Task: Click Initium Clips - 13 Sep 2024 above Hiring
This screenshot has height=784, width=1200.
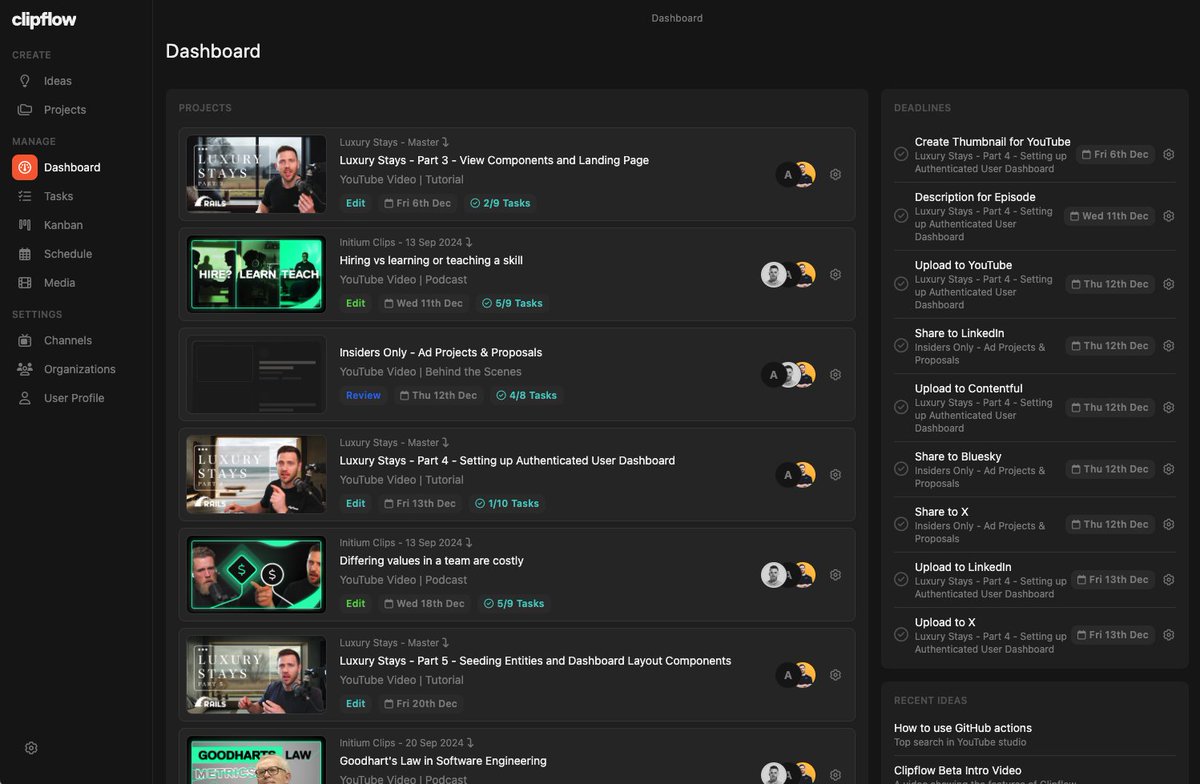Action: click(x=405, y=242)
